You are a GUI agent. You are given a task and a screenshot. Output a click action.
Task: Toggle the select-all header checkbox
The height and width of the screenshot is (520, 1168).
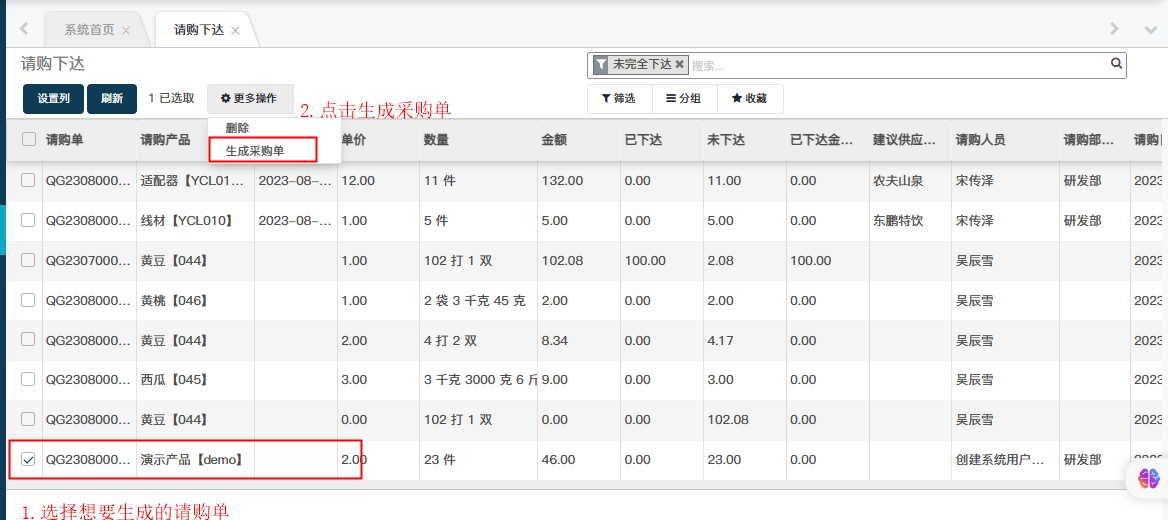click(29, 140)
